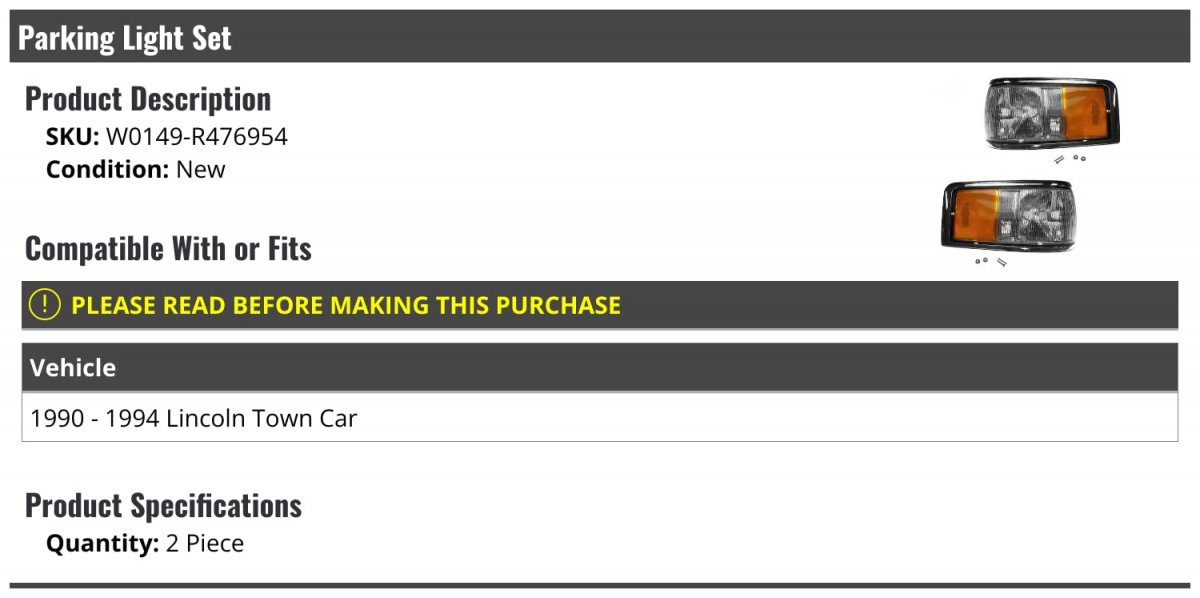
Task: Click the Condition: New text
Action: (x=136, y=169)
